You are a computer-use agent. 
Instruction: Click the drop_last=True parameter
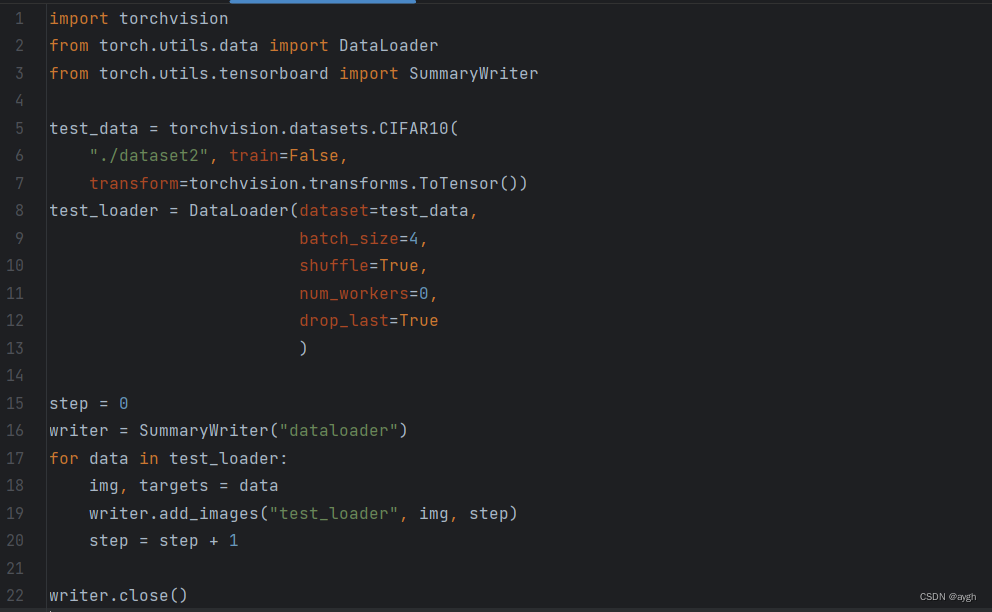[x=369, y=320]
